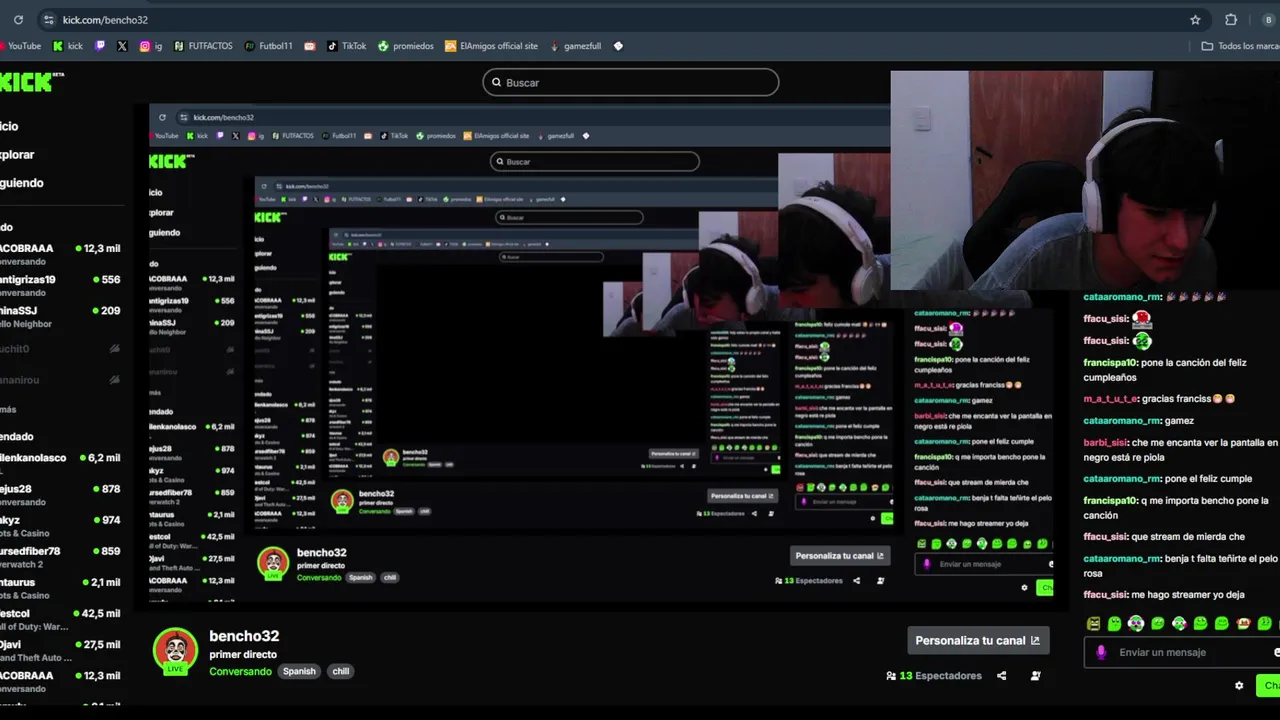Insert the first green Kick emote

1114,624
